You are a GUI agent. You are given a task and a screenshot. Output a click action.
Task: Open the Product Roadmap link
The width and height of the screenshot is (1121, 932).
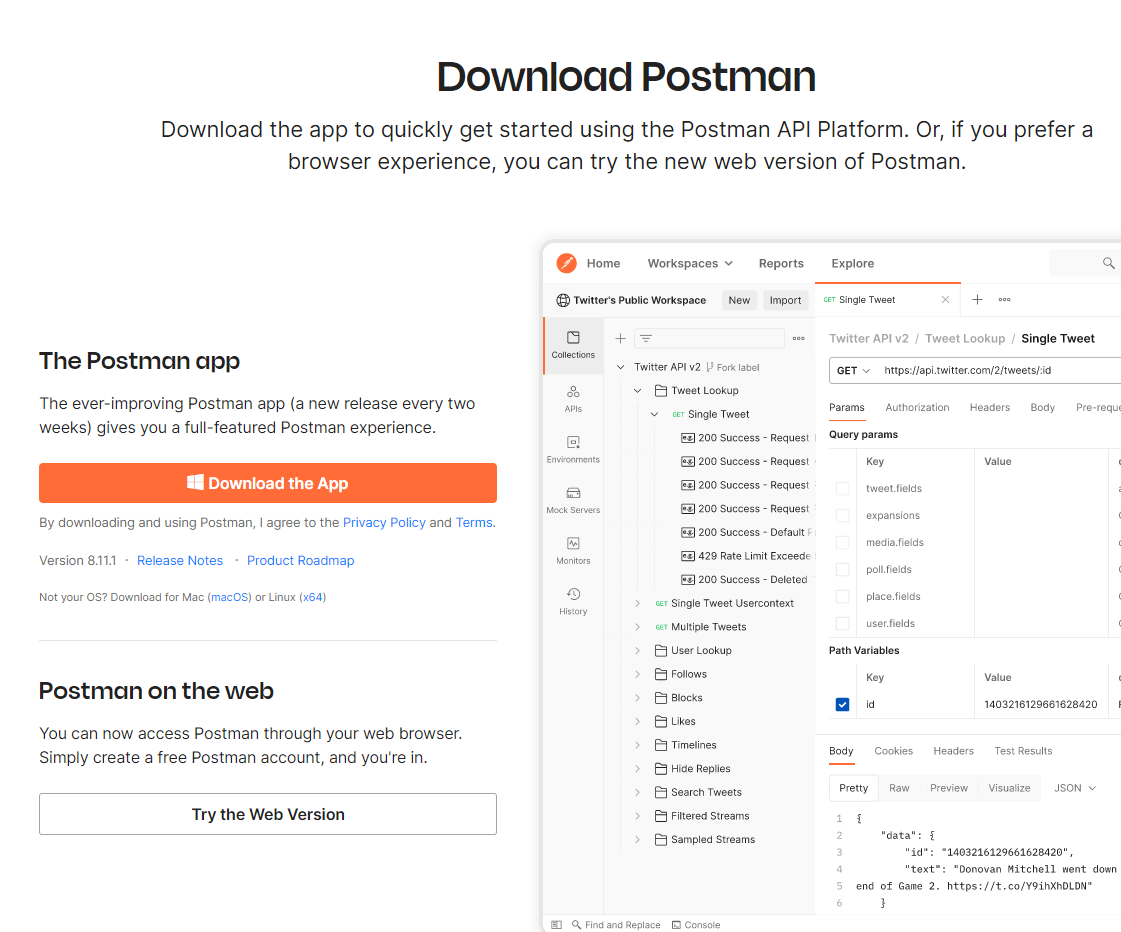[300, 560]
